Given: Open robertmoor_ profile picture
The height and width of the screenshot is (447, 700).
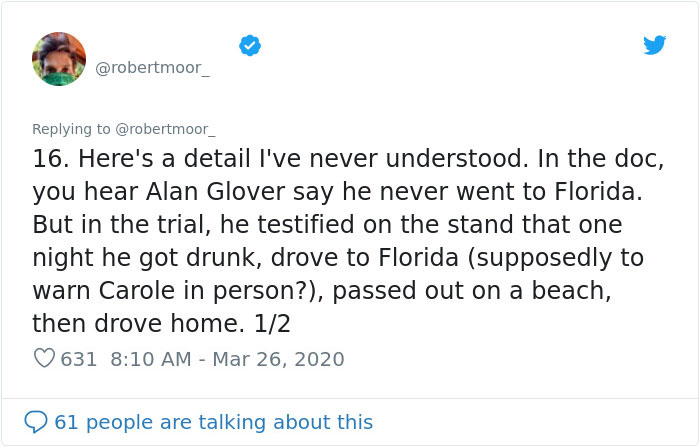Looking at the screenshot, I should 59,59.
